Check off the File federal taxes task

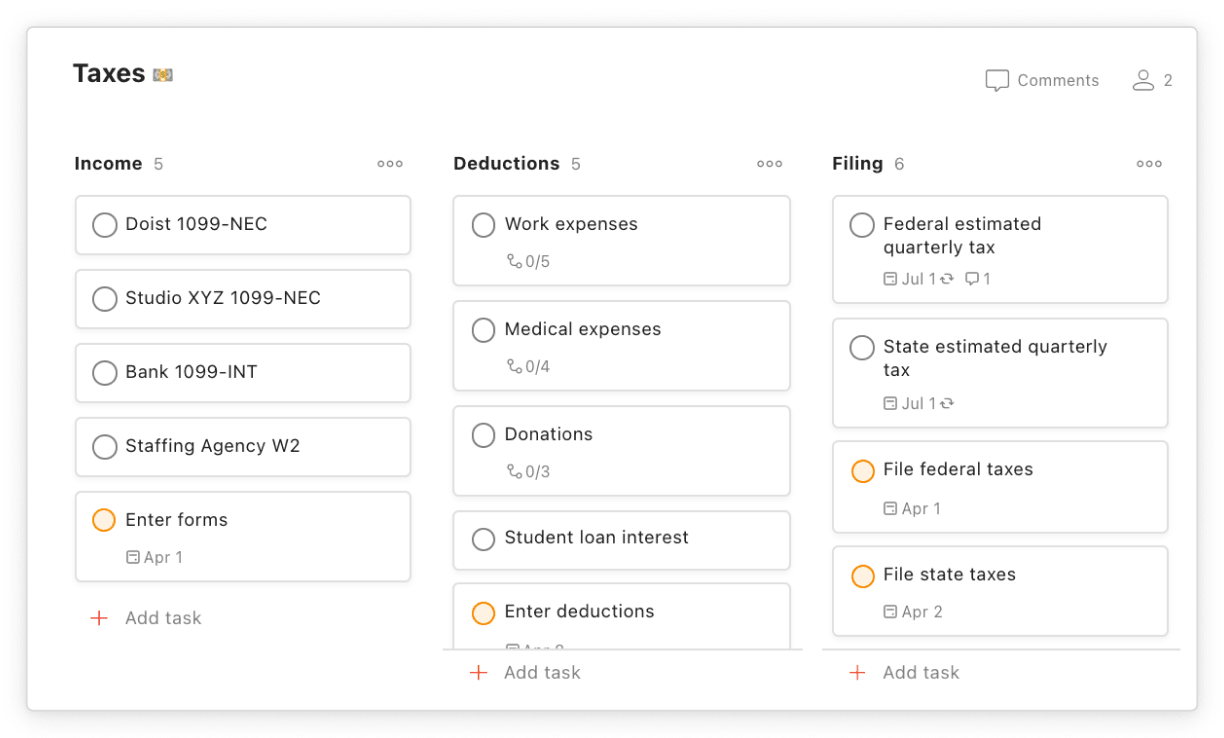pos(862,470)
